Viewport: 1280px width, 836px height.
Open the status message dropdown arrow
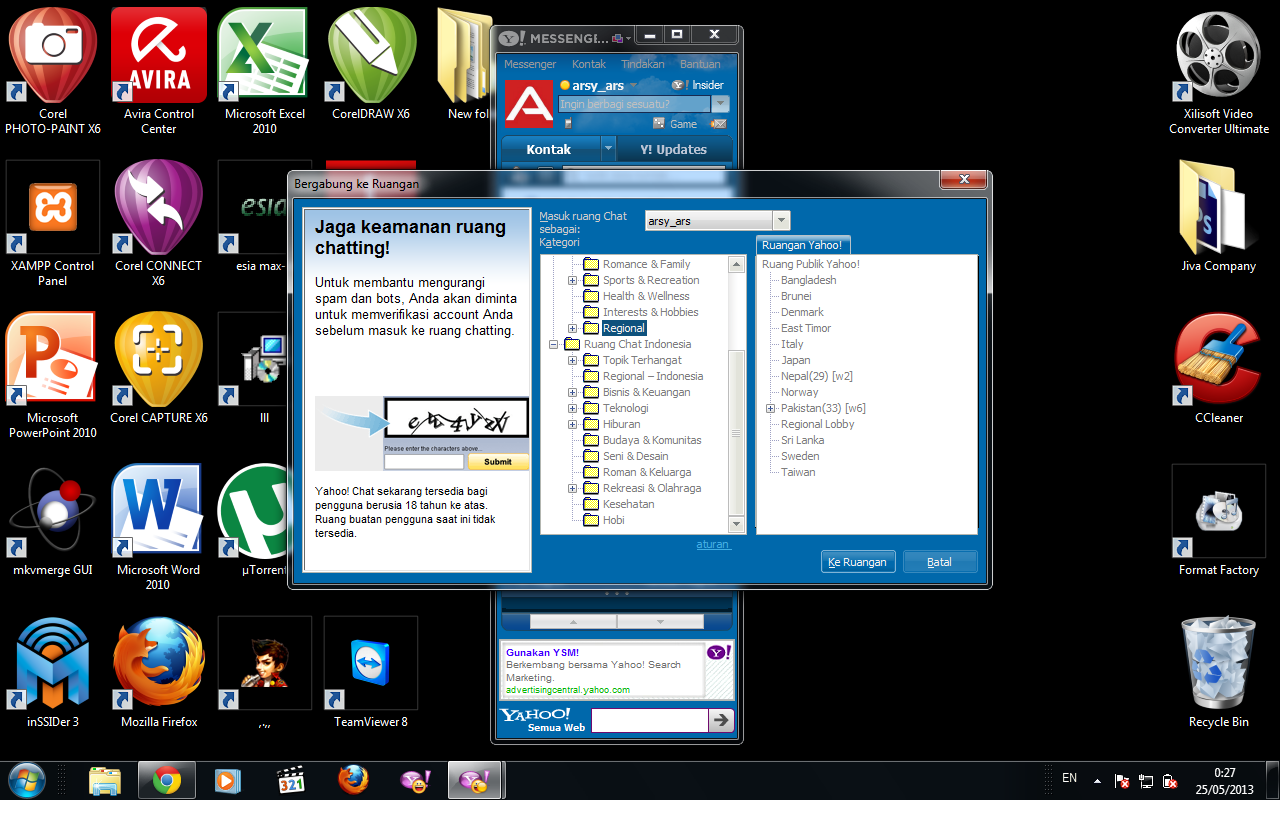(x=721, y=104)
